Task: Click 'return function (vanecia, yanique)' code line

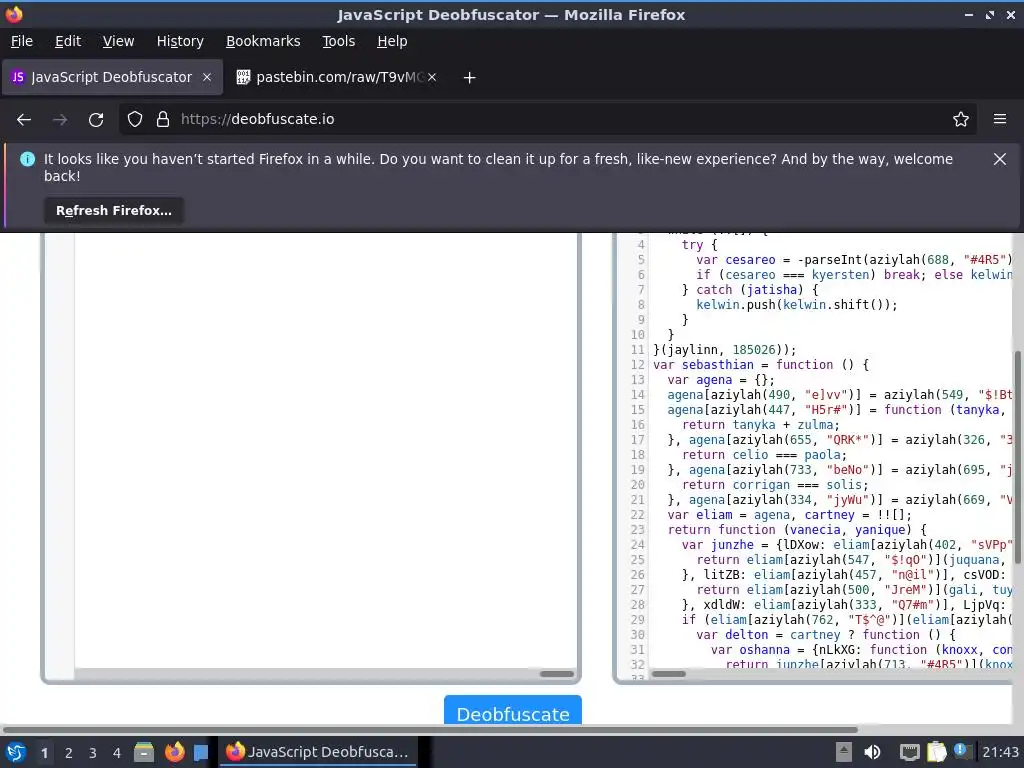Action: [797, 530]
